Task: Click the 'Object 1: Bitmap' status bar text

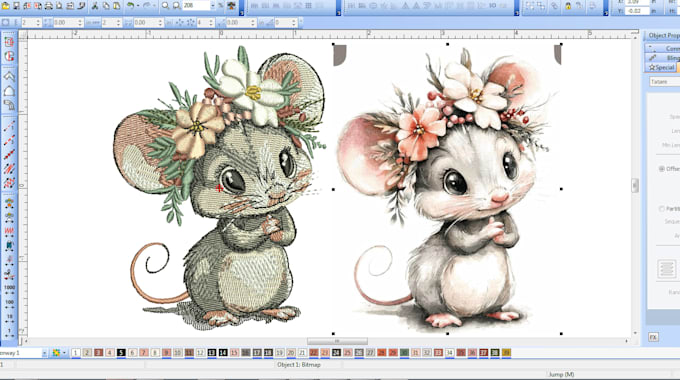Action: pos(299,365)
